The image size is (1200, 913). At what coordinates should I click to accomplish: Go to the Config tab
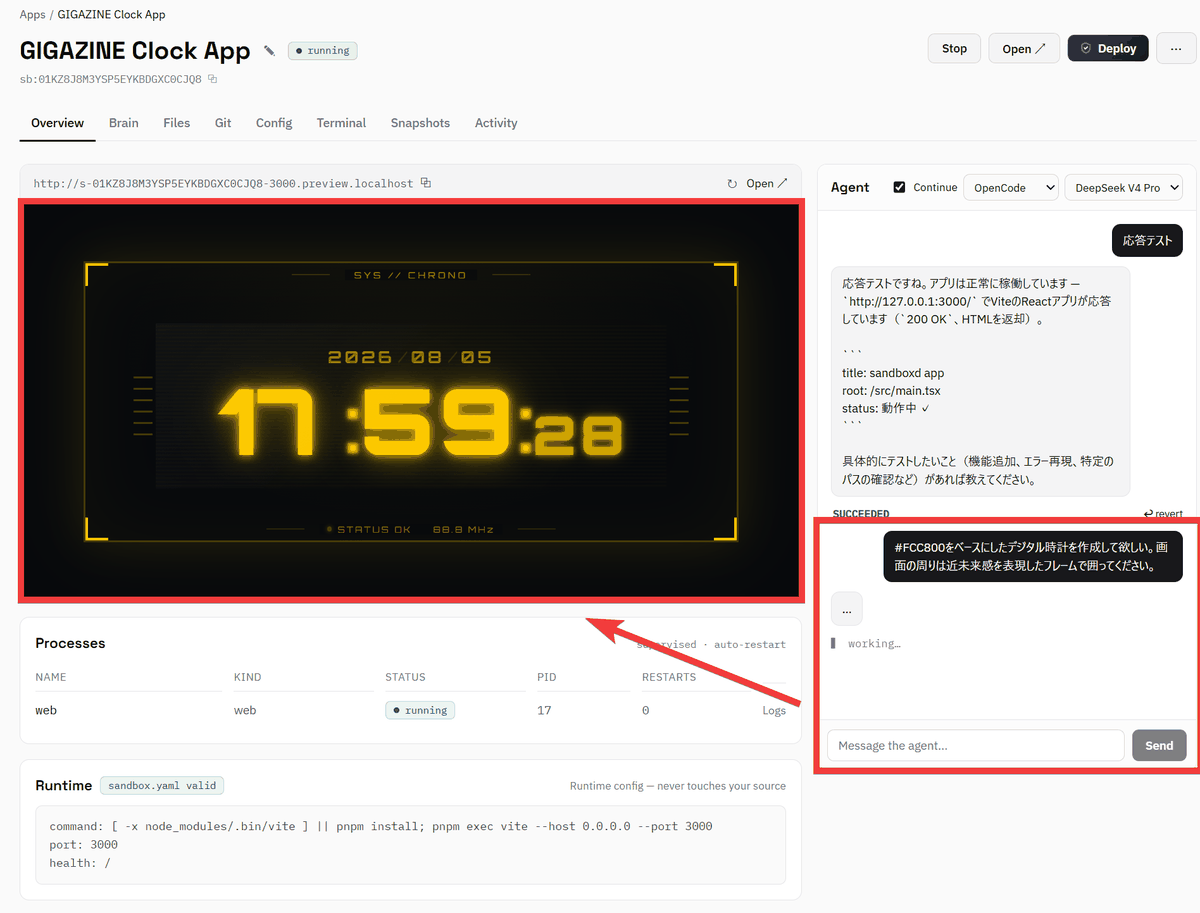(x=274, y=123)
